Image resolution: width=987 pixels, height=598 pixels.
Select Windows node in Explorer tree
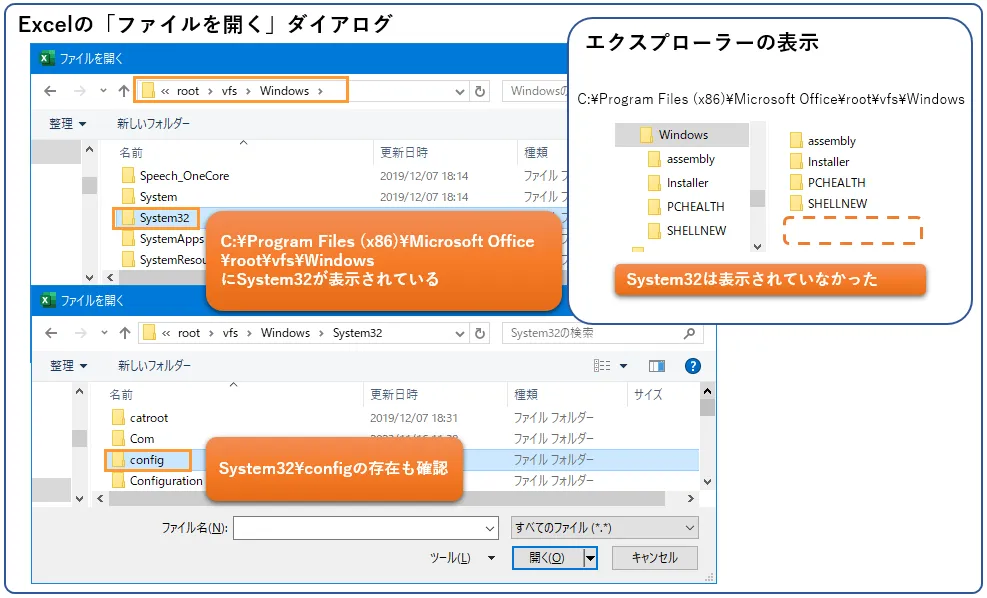click(682, 135)
